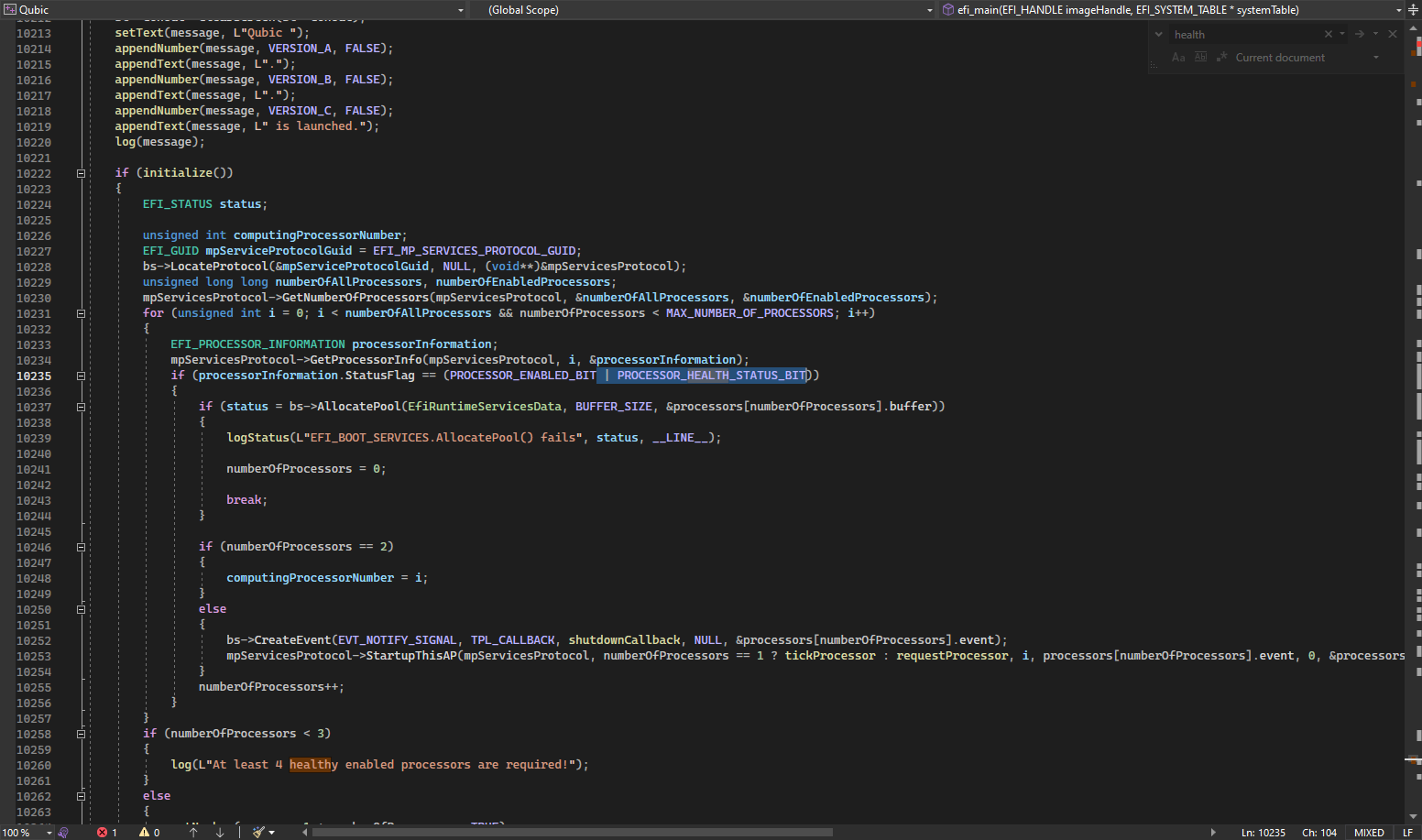
Task: Click the code cleanup broom icon
Action: click(x=259, y=833)
